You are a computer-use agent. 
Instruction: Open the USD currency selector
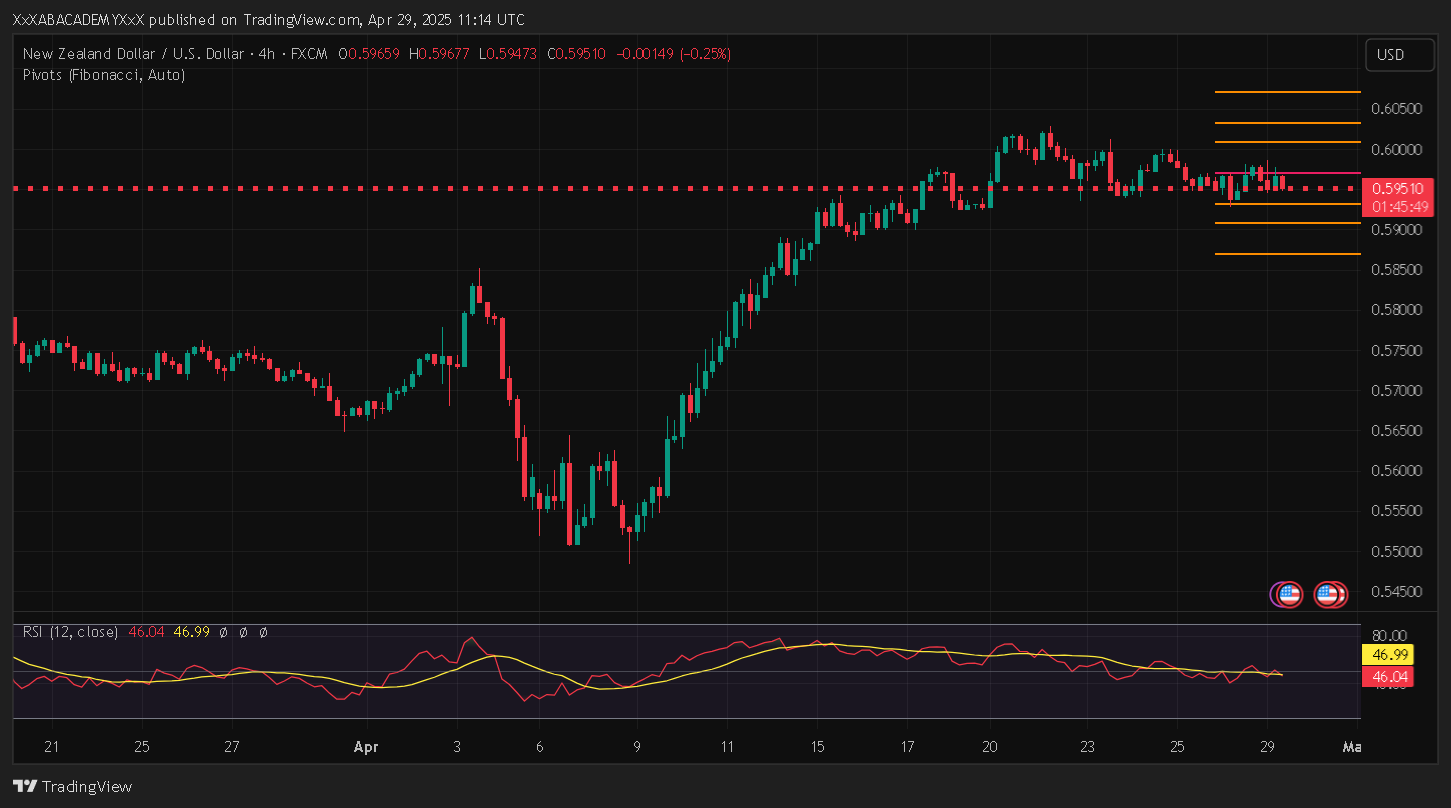tap(1391, 55)
